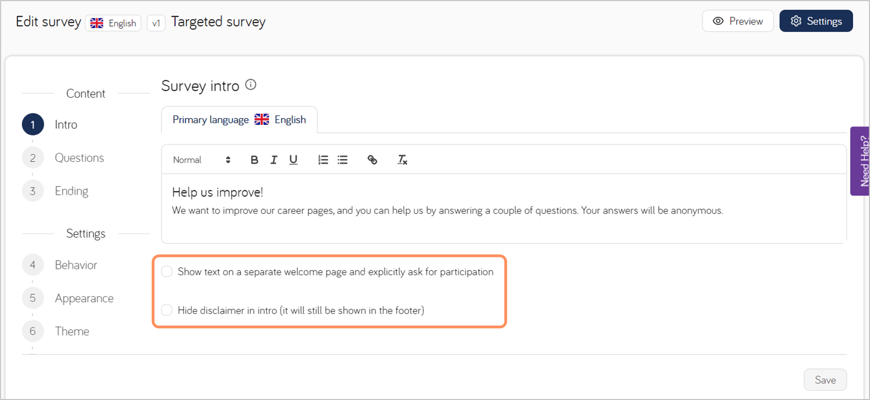Clear text formatting in editor
This screenshot has width=870, height=400.
coord(402,160)
